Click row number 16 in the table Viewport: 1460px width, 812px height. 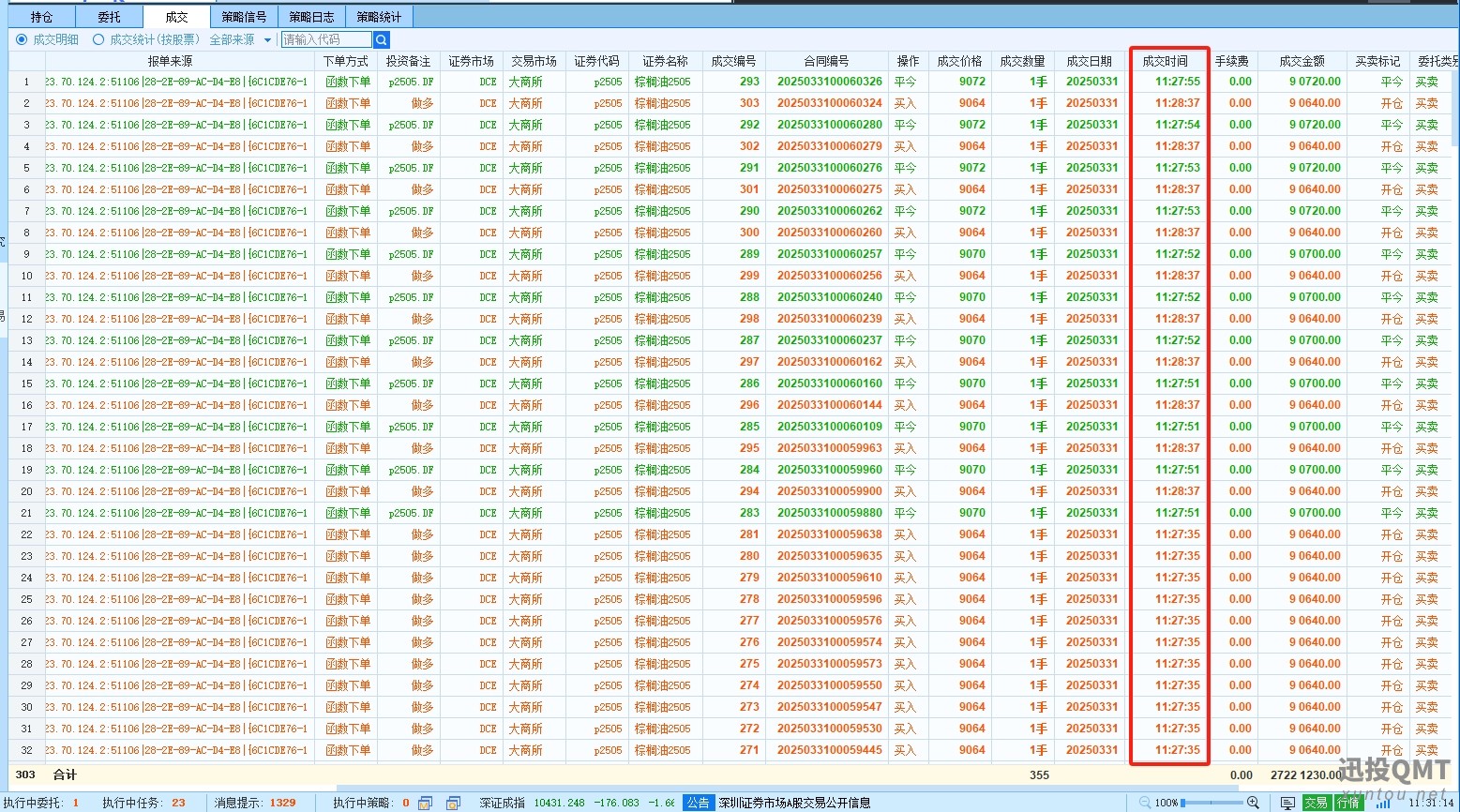[x=26, y=405]
